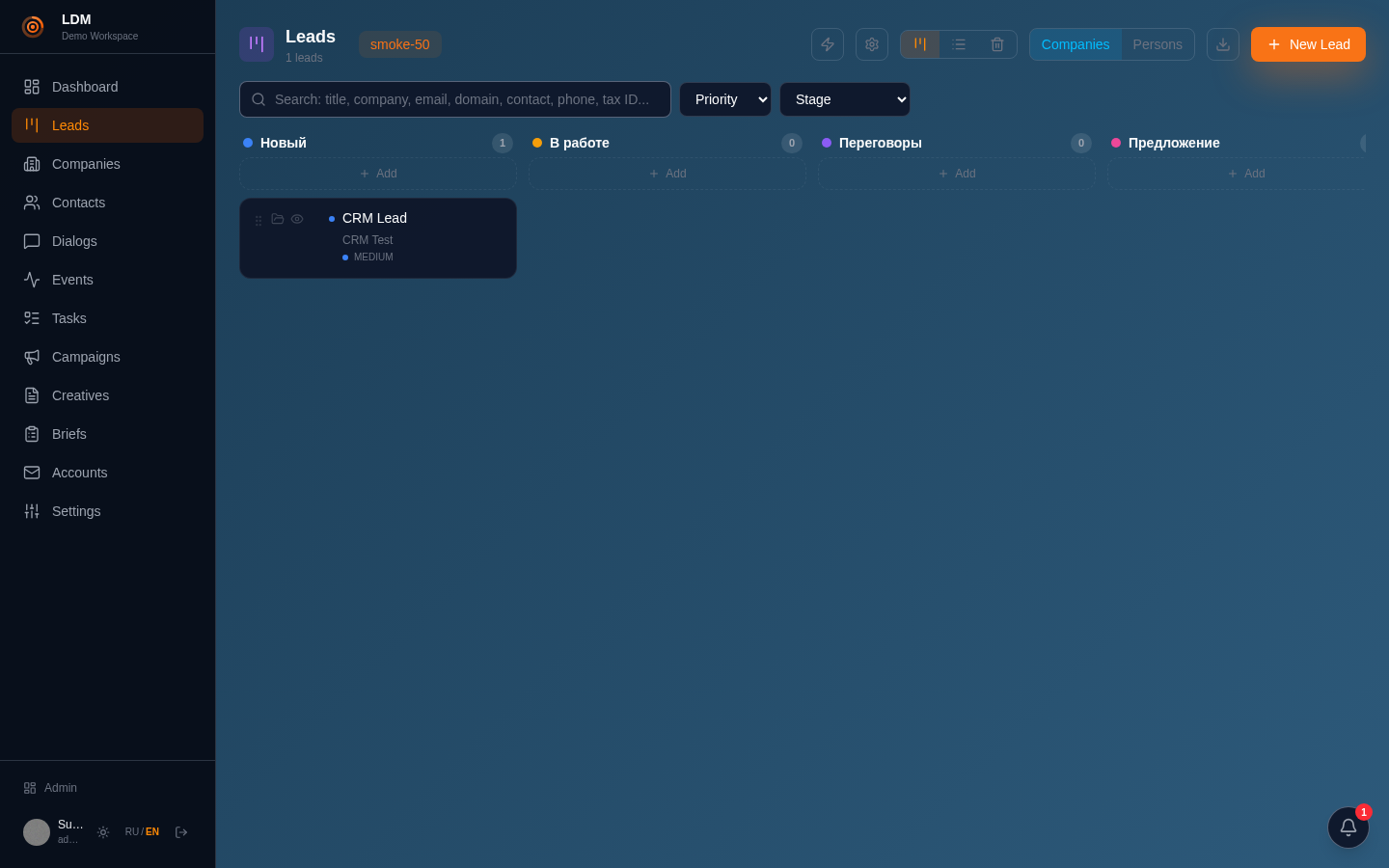Click the Events activity pulse icon

pyautogui.click(x=32, y=280)
